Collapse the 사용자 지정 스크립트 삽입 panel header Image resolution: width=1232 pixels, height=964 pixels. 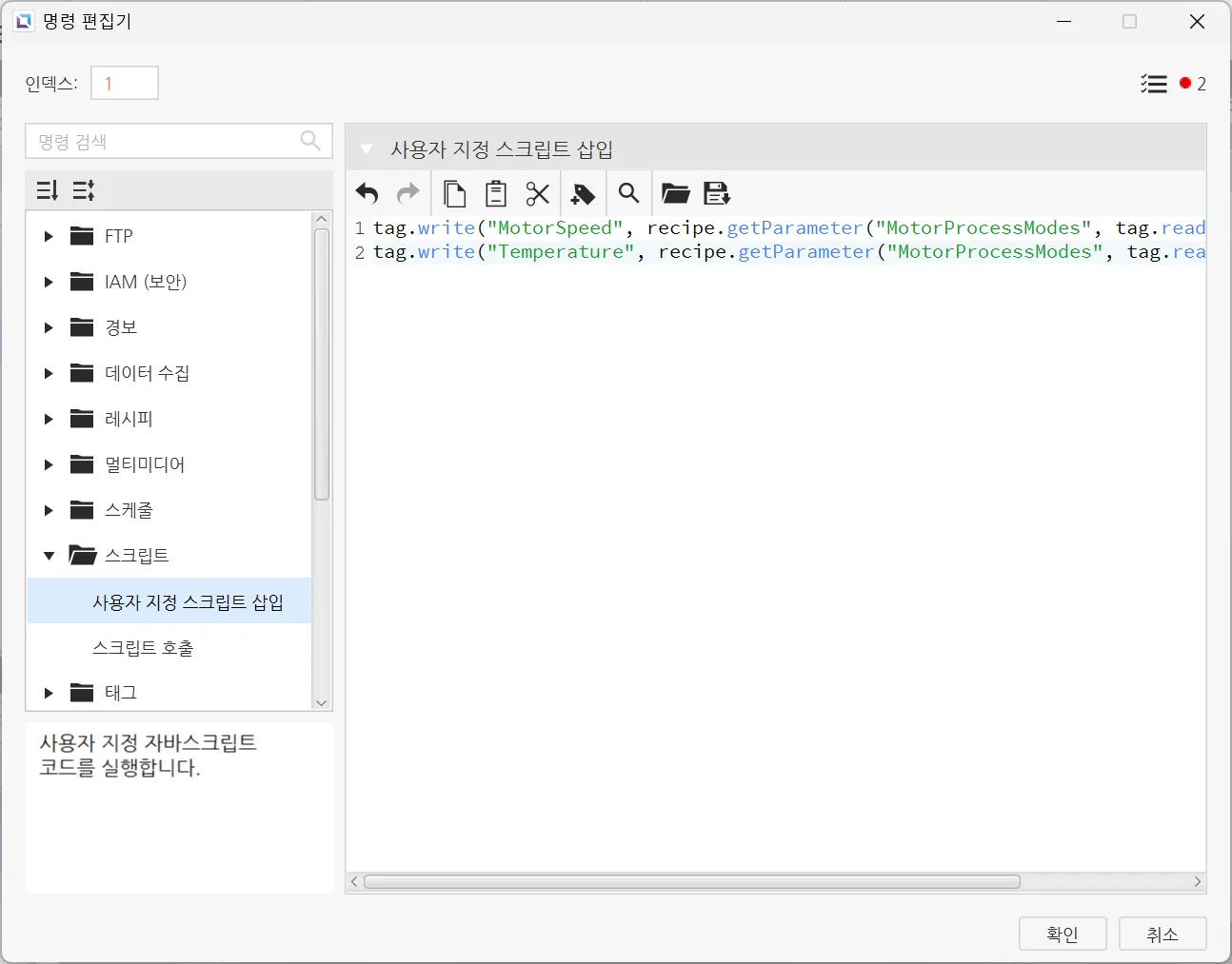click(367, 149)
